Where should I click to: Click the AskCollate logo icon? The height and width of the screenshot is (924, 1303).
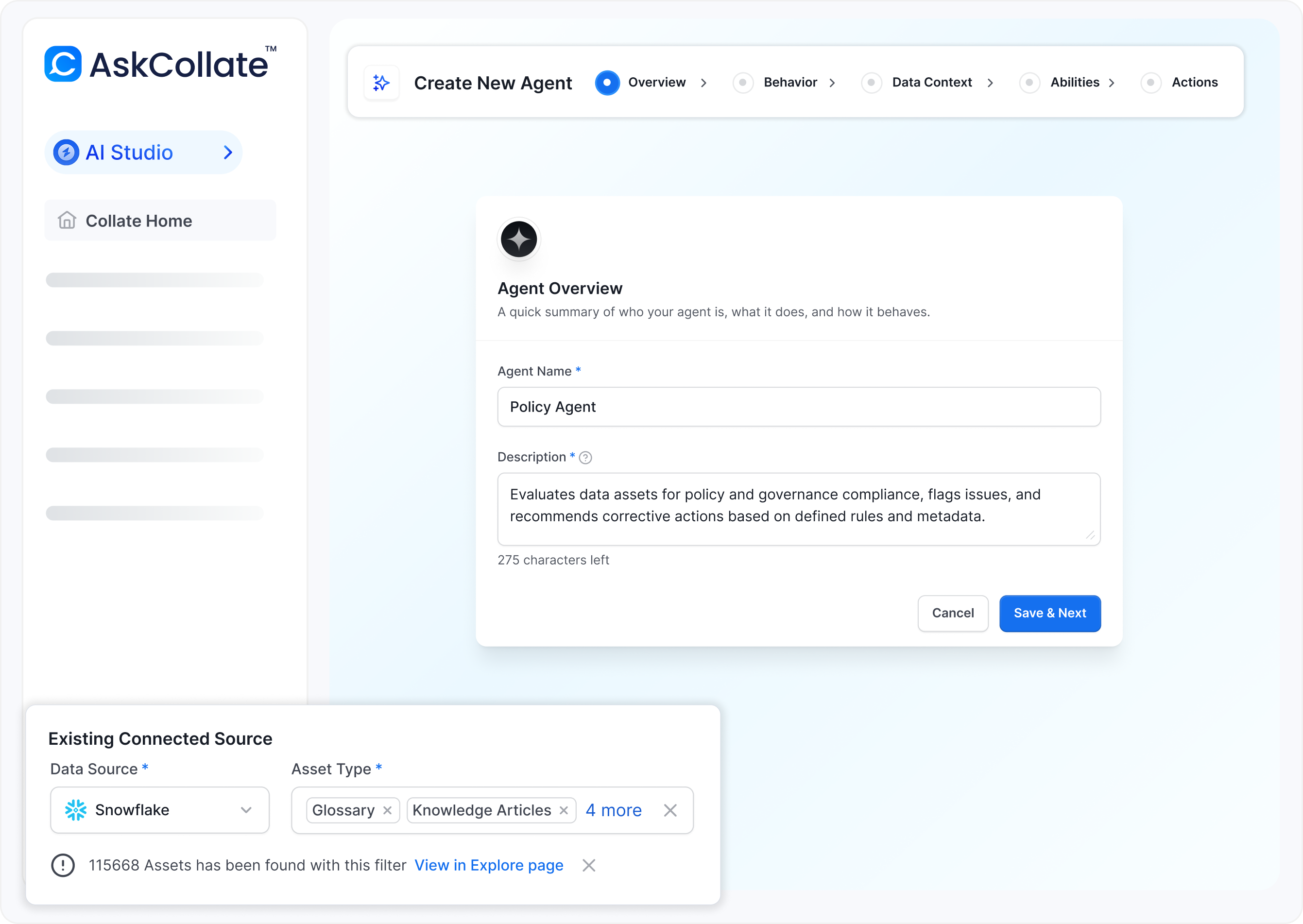[63, 64]
